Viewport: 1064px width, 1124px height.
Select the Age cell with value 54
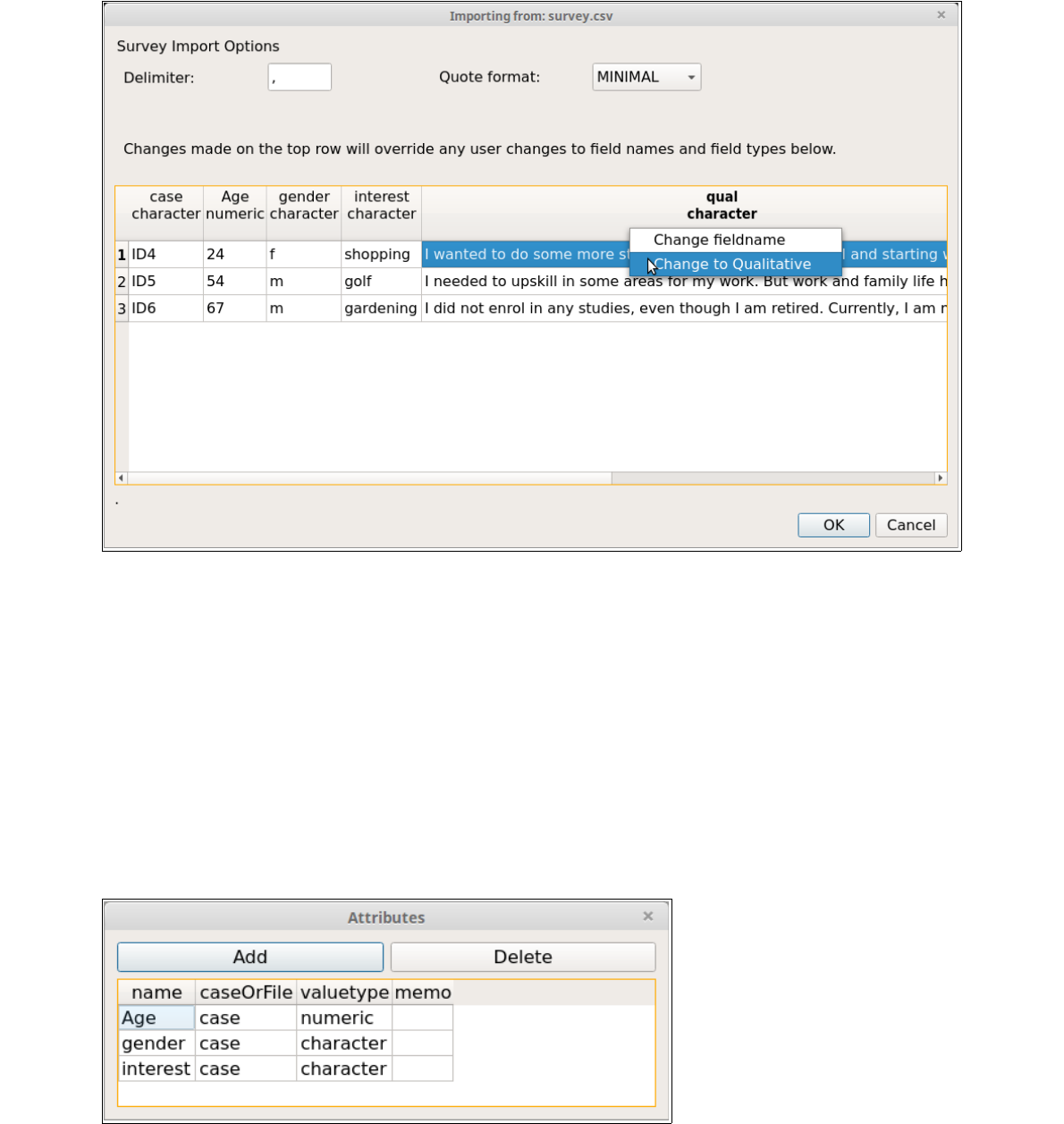[235, 282]
